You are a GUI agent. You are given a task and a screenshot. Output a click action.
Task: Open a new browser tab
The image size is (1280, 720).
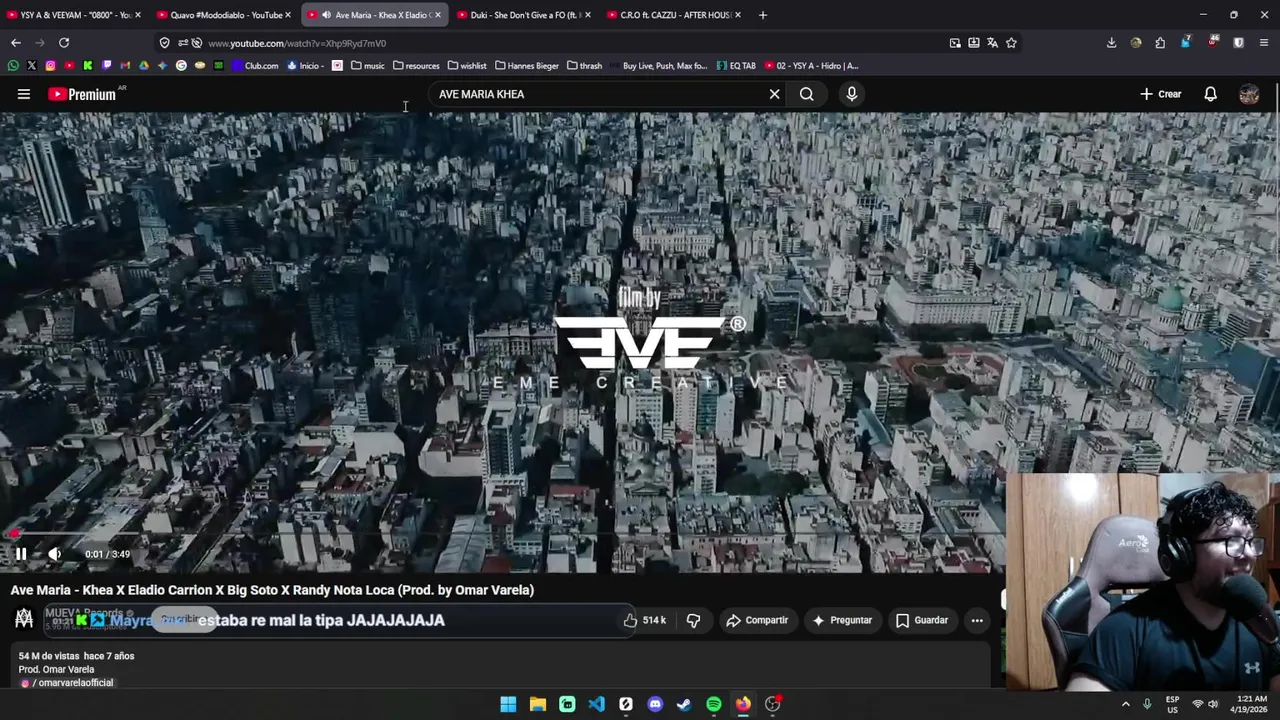[x=762, y=15]
